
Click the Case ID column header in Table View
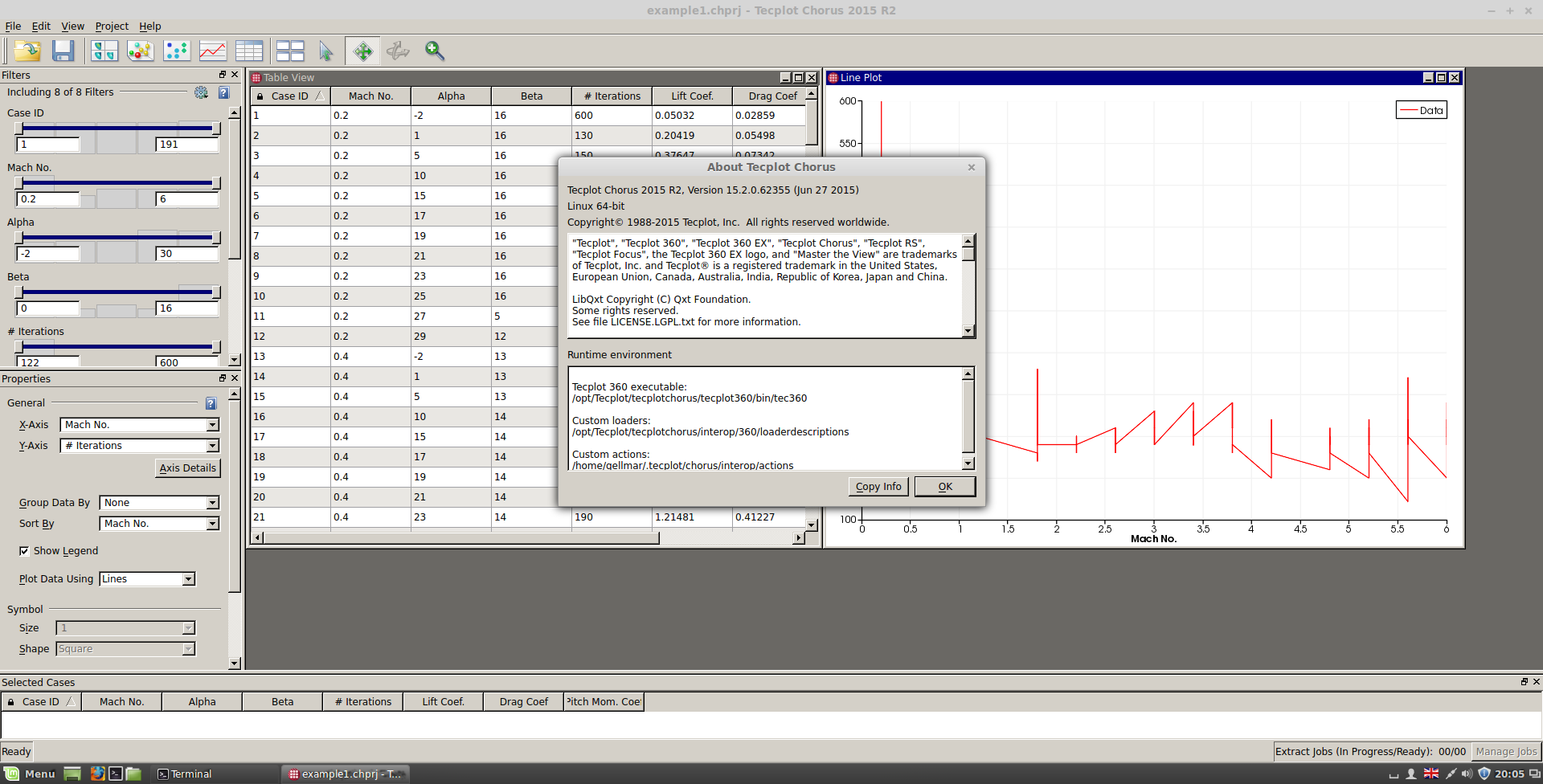tap(290, 96)
